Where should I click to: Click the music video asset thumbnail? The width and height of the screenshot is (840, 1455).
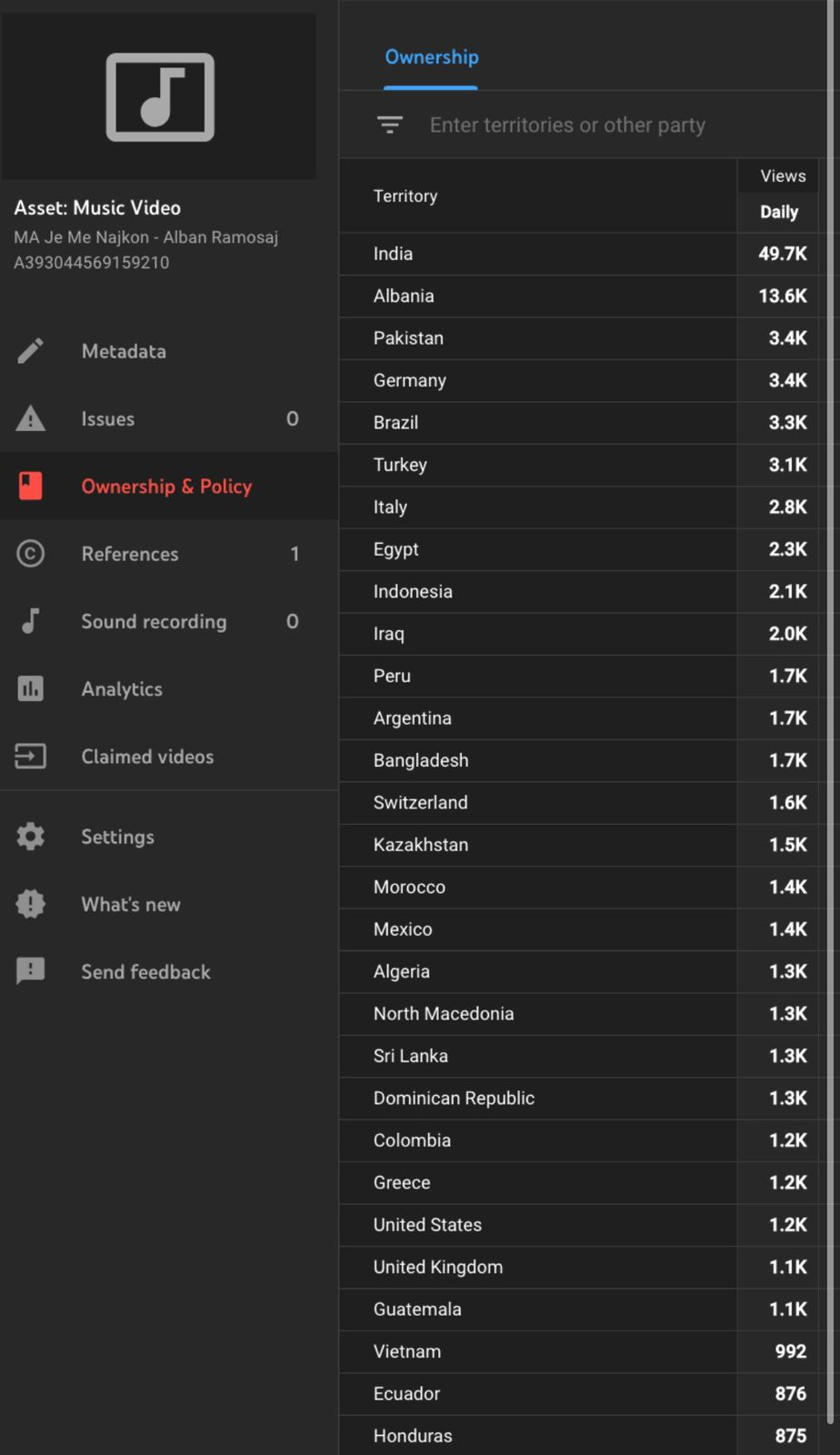(x=160, y=97)
